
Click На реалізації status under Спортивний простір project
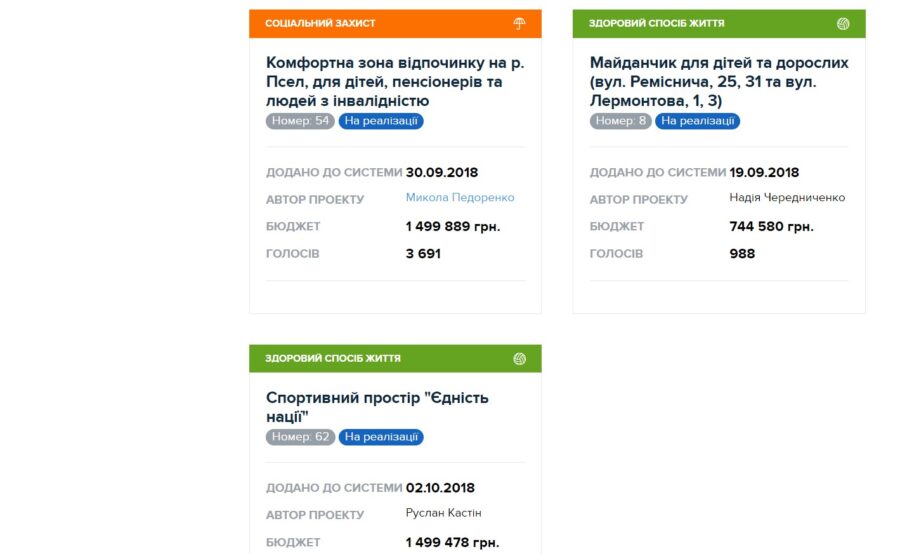[381, 437]
